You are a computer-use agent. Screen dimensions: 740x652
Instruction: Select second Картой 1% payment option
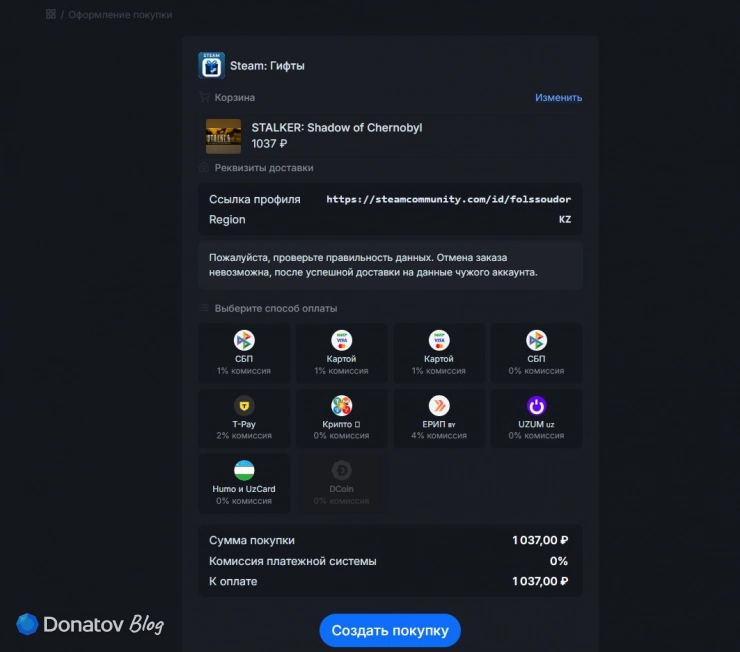[439, 353]
